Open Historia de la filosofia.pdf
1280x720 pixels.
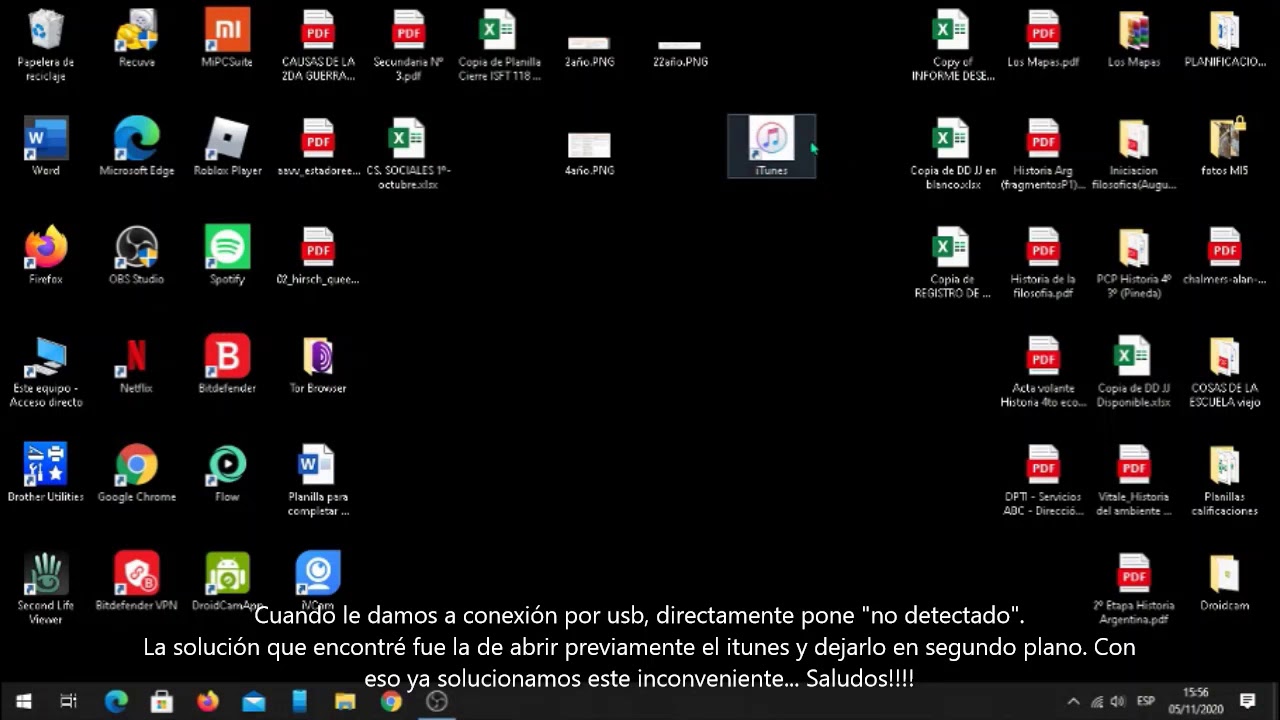1043,263
